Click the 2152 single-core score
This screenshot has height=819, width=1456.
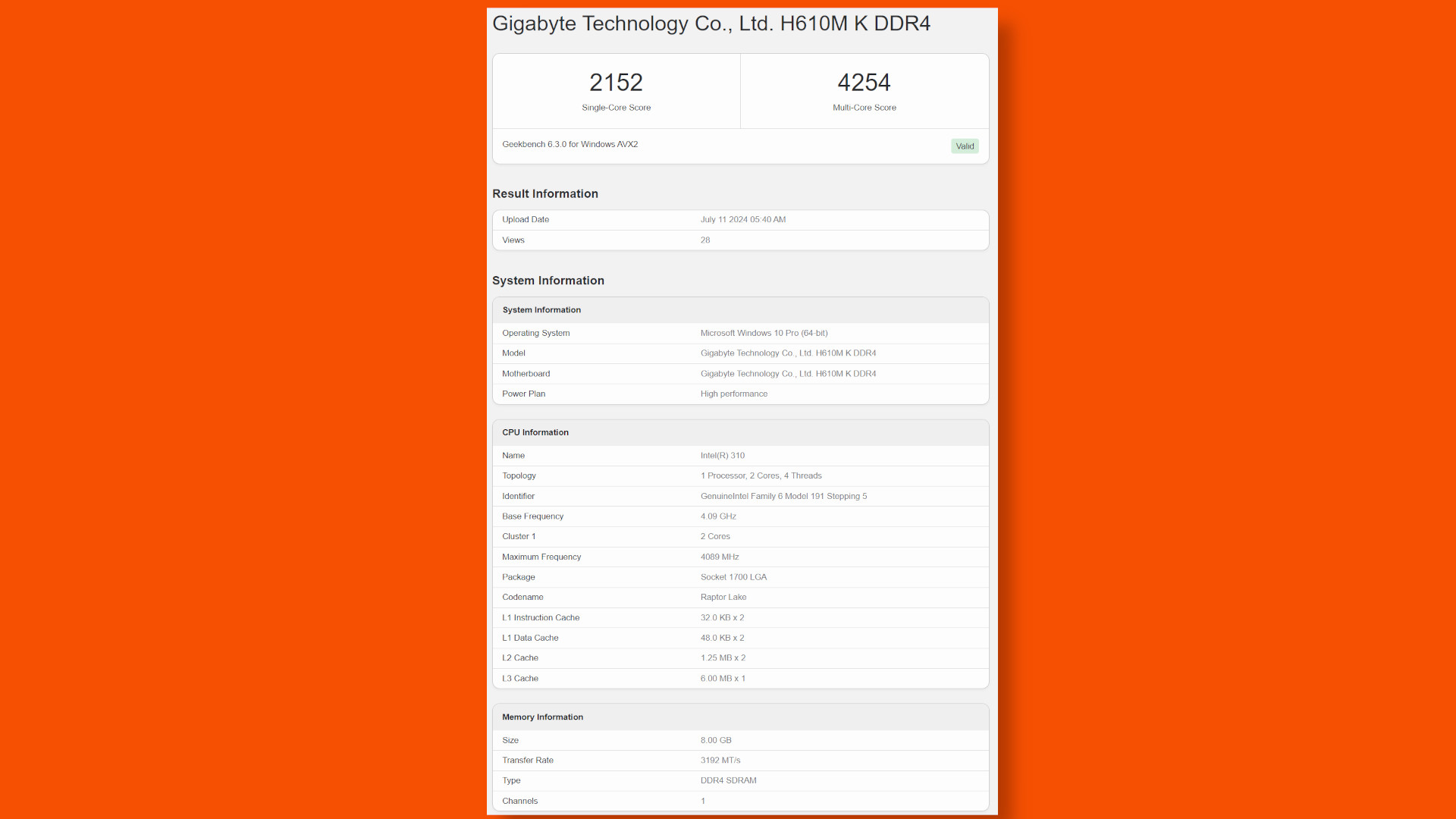coord(616,82)
